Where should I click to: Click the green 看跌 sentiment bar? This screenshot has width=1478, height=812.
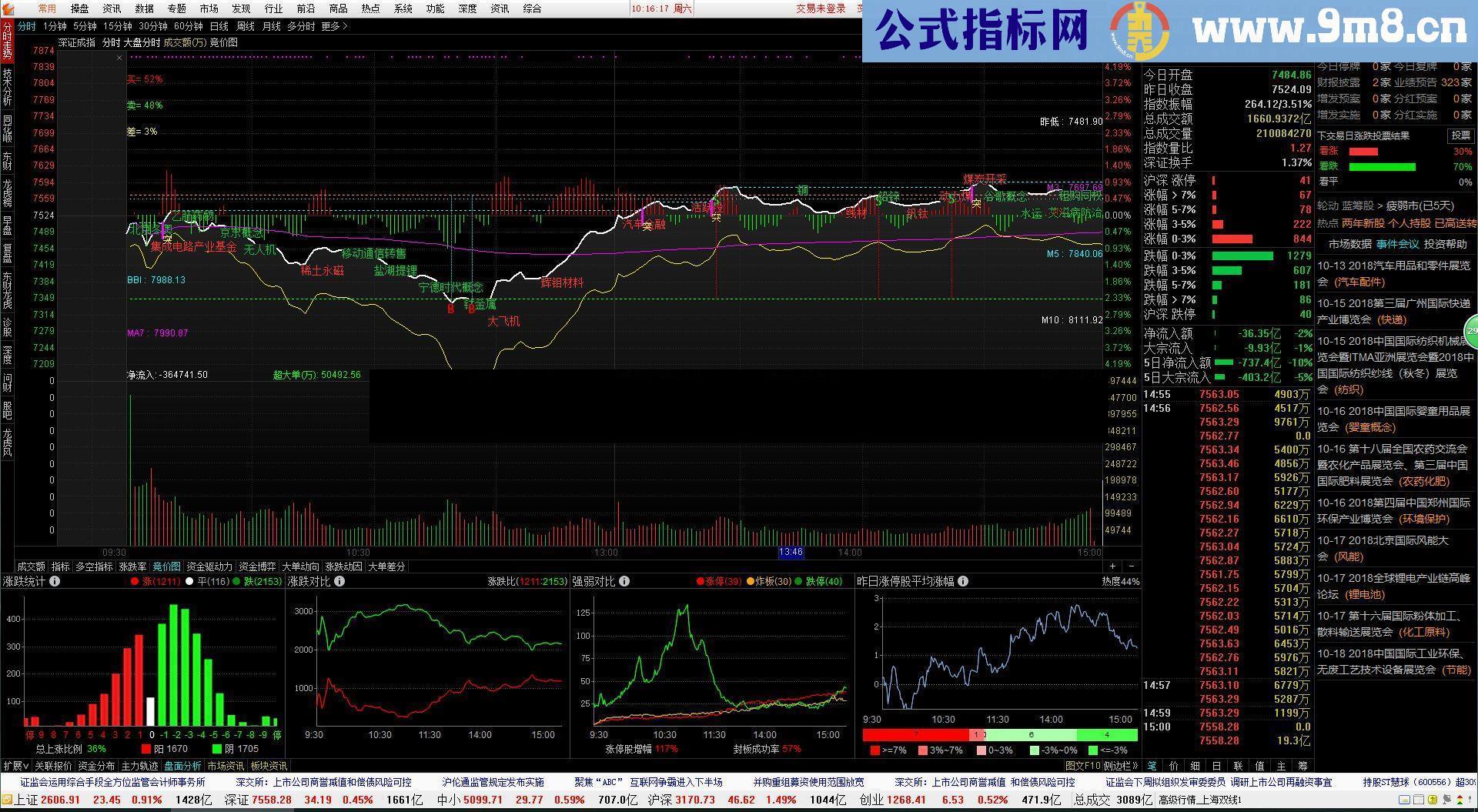[1382, 165]
